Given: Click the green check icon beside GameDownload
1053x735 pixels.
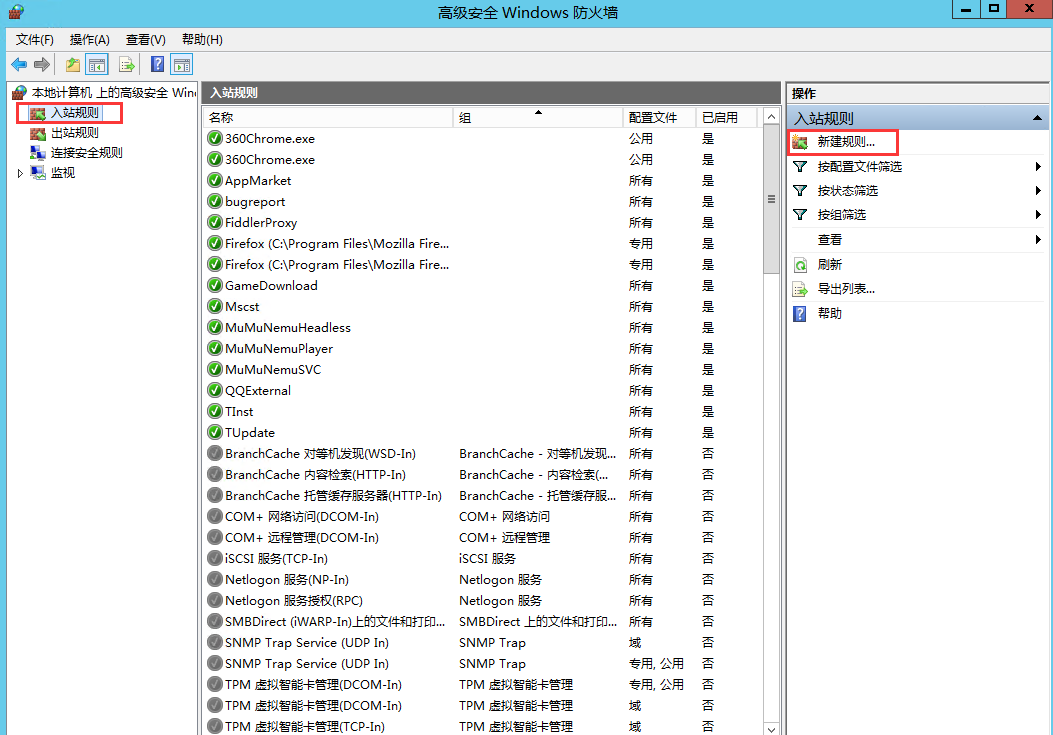Looking at the screenshot, I should tap(215, 286).
